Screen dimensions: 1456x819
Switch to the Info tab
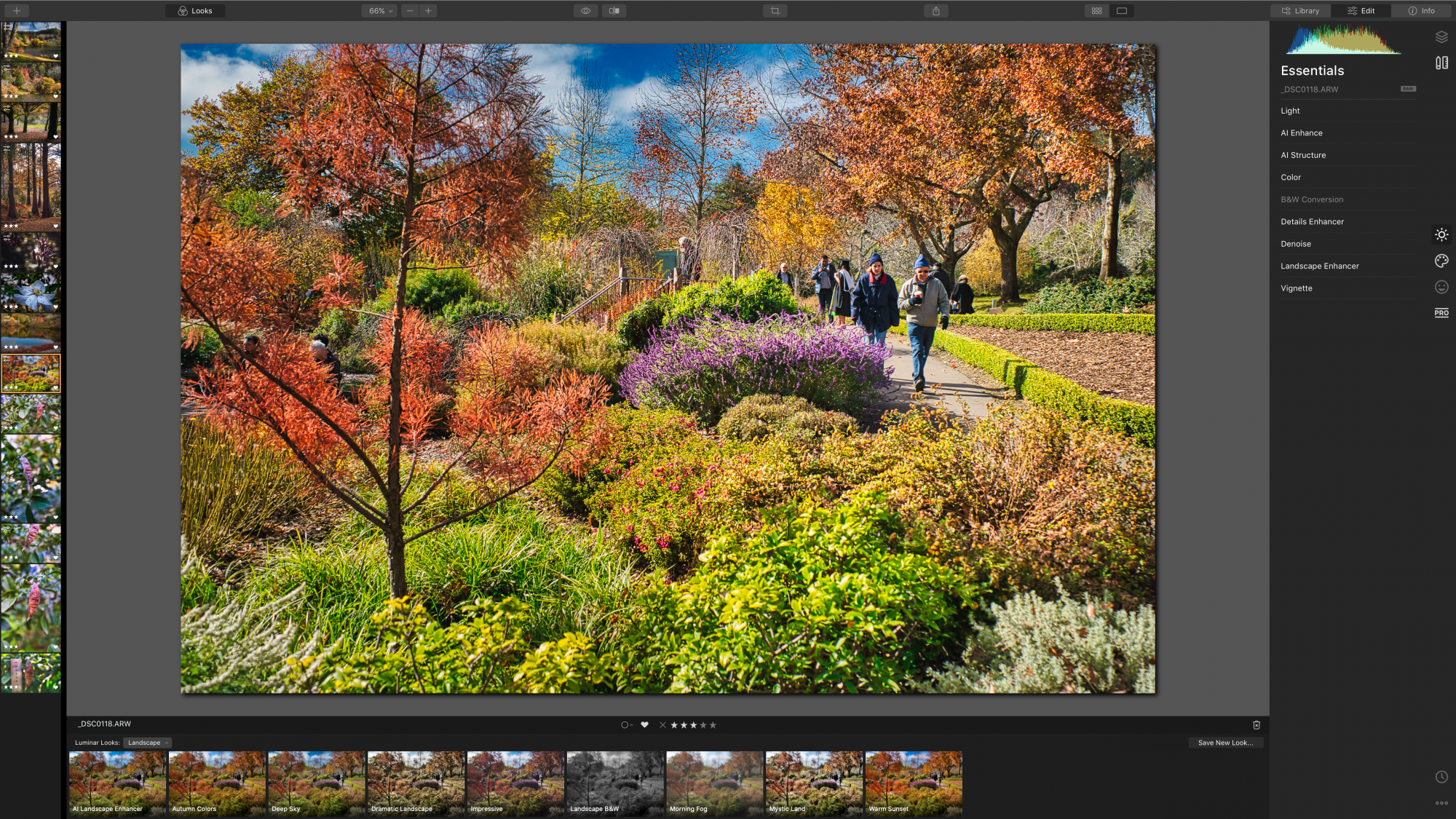click(1422, 11)
